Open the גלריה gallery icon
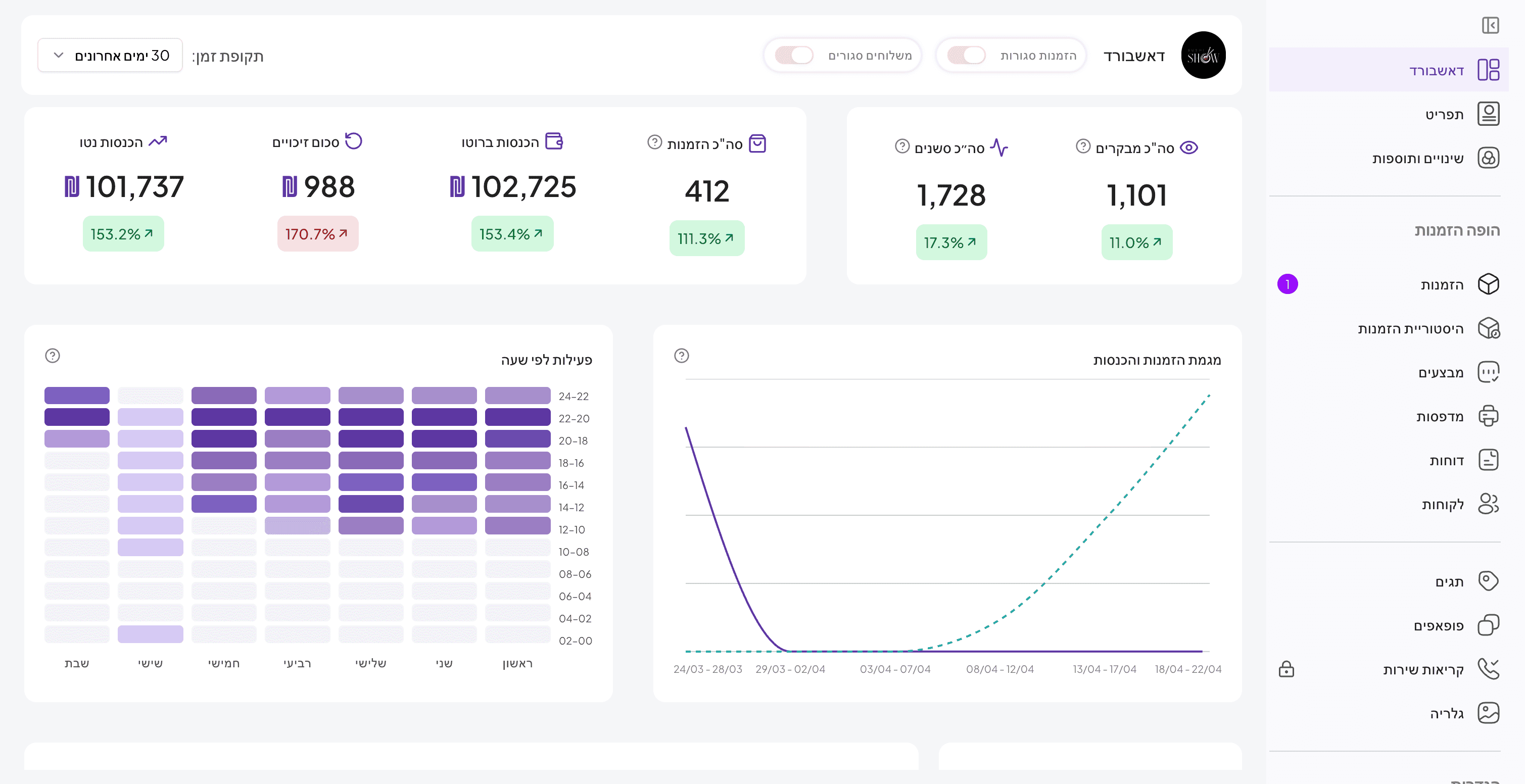Image resolution: width=1525 pixels, height=784 pixels. pos(1488,713)
